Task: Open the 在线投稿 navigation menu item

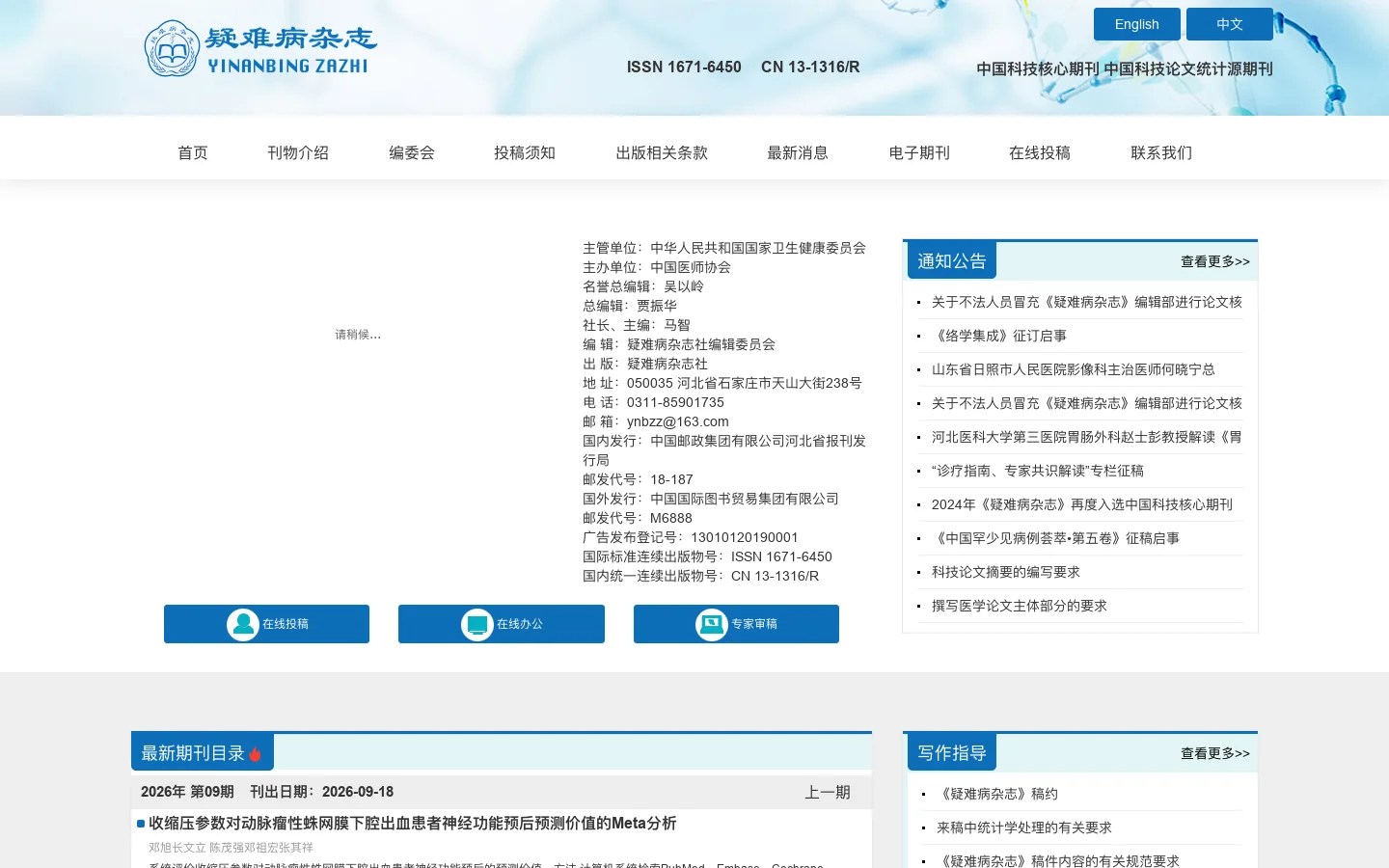Action: (1040, 152)
